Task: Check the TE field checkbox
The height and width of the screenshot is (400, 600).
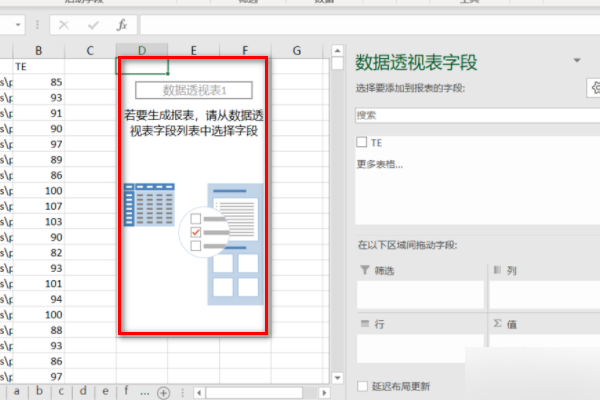Action: pyautogui.click(x=362, y=142)
